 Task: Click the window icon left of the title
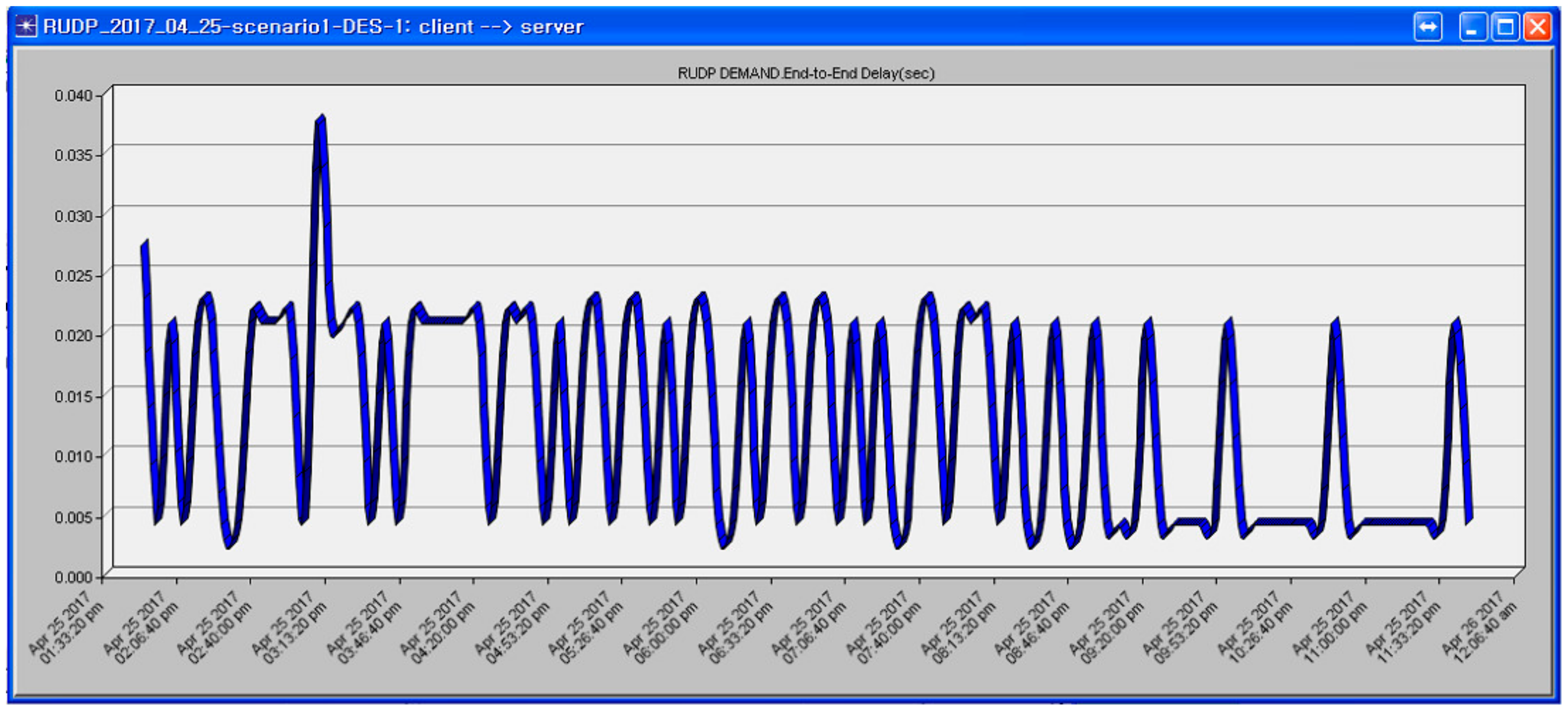26,27
